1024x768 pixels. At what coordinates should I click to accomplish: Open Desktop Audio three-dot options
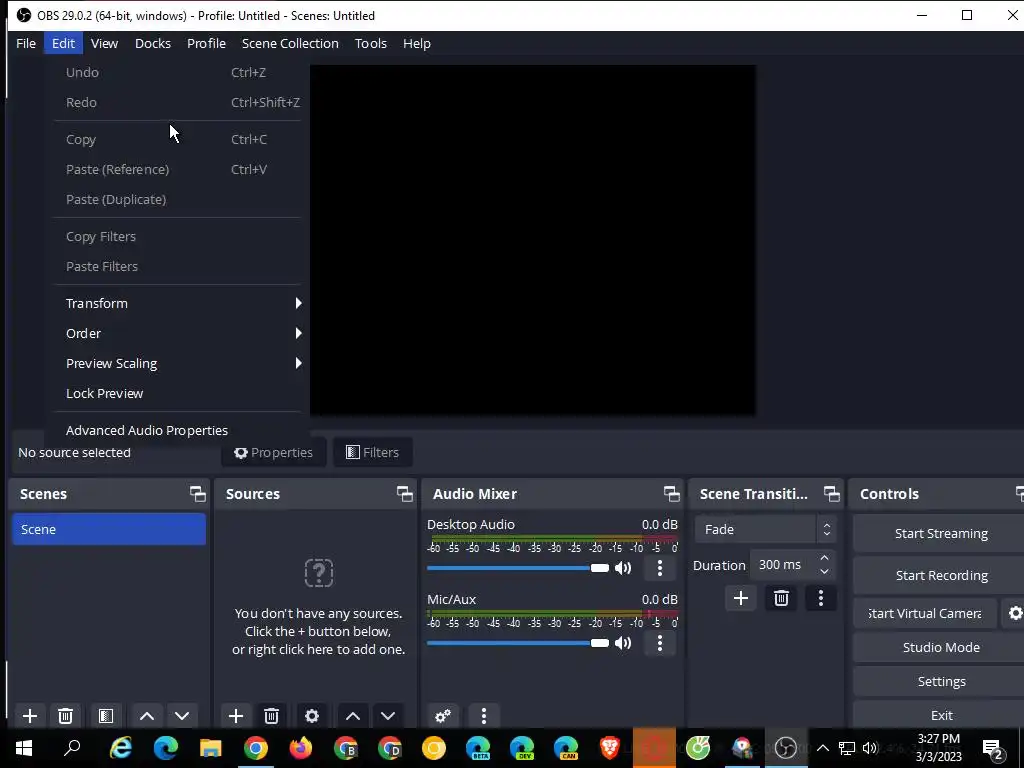660,568
